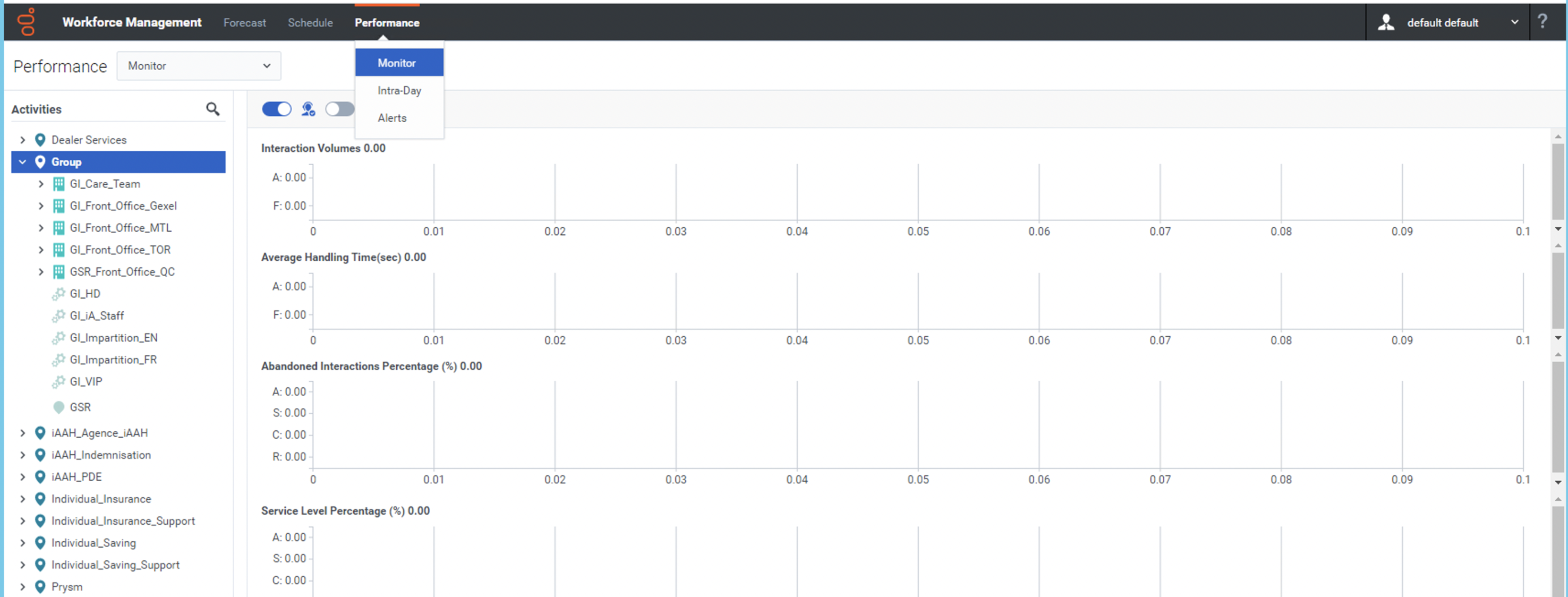Image resolution: width=1568 pixels, height=597 pixels.
Task: Turn off the blue enabled toggle
Action: pyautogui.click(x=276, y=109)
